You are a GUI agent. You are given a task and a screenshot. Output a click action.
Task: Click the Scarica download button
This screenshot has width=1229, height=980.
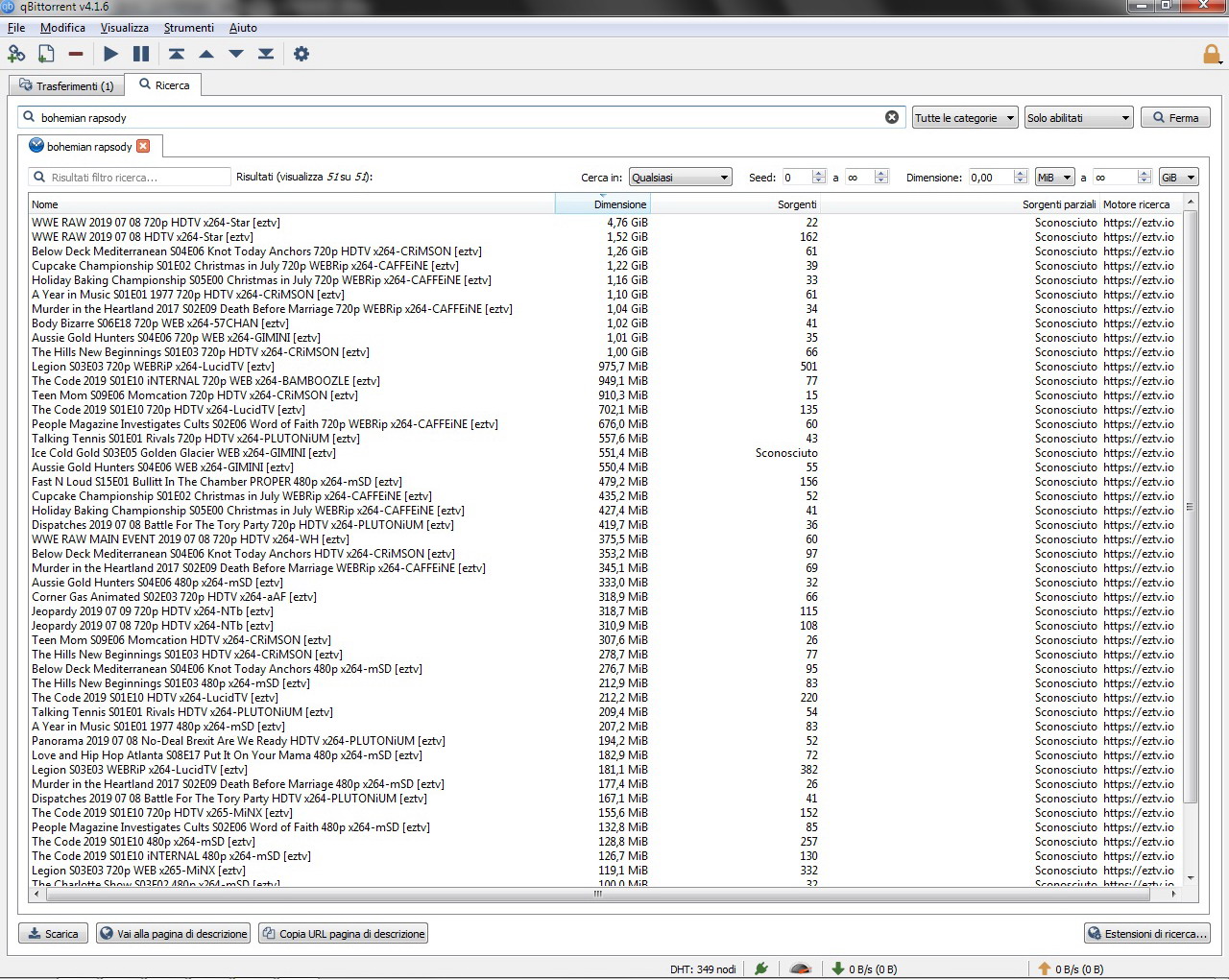(54, 933)
